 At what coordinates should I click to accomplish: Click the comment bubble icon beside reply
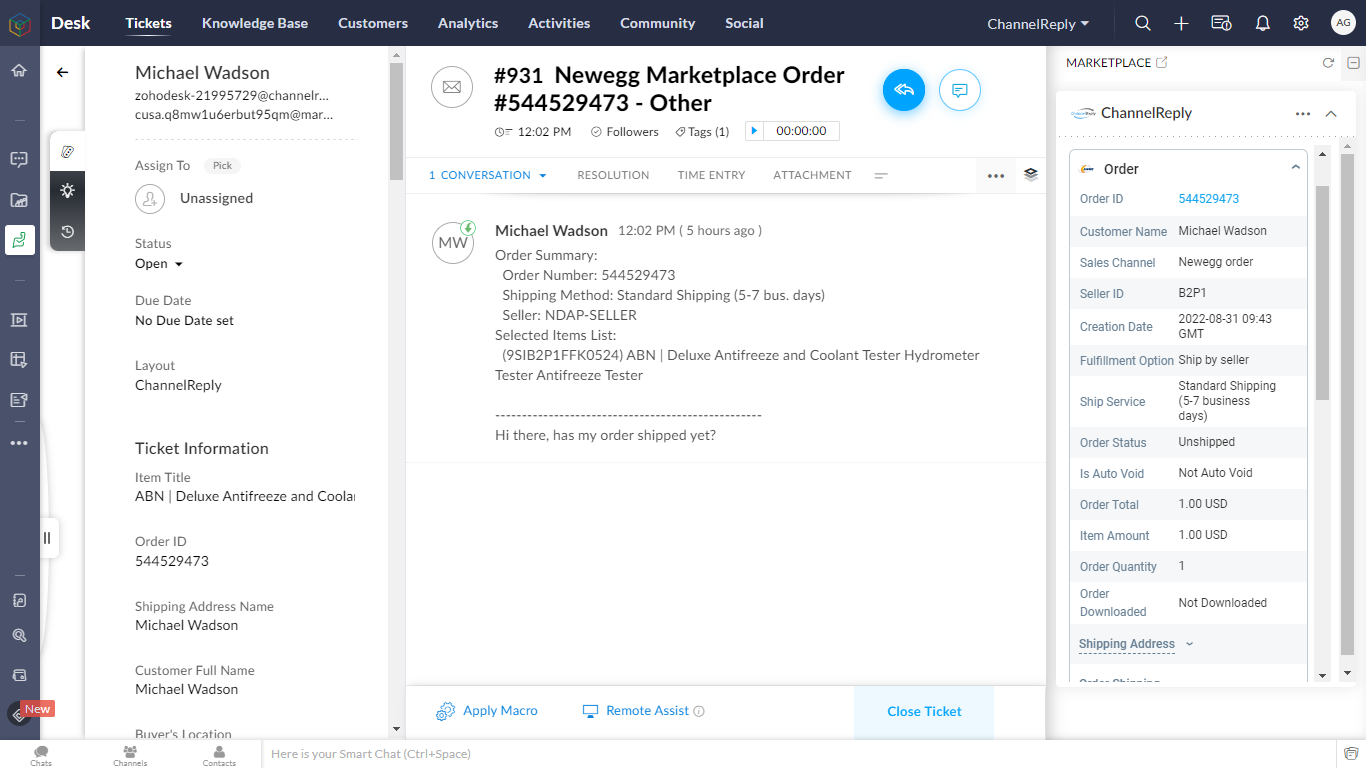tap(960, 90)
